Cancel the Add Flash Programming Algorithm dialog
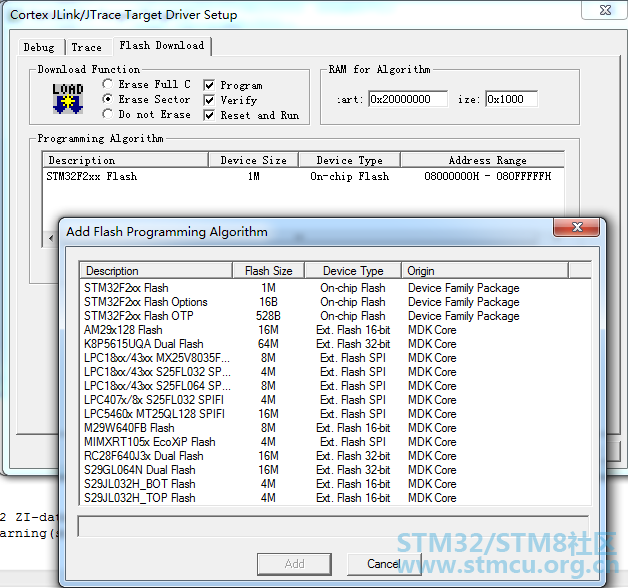The width and height of the screenshot is (628, 588). click(x=384, y=564)
